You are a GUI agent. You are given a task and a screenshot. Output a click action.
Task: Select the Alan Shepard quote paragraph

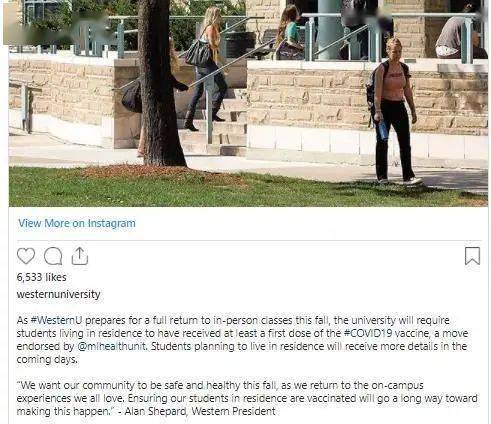tap(247, 398)
